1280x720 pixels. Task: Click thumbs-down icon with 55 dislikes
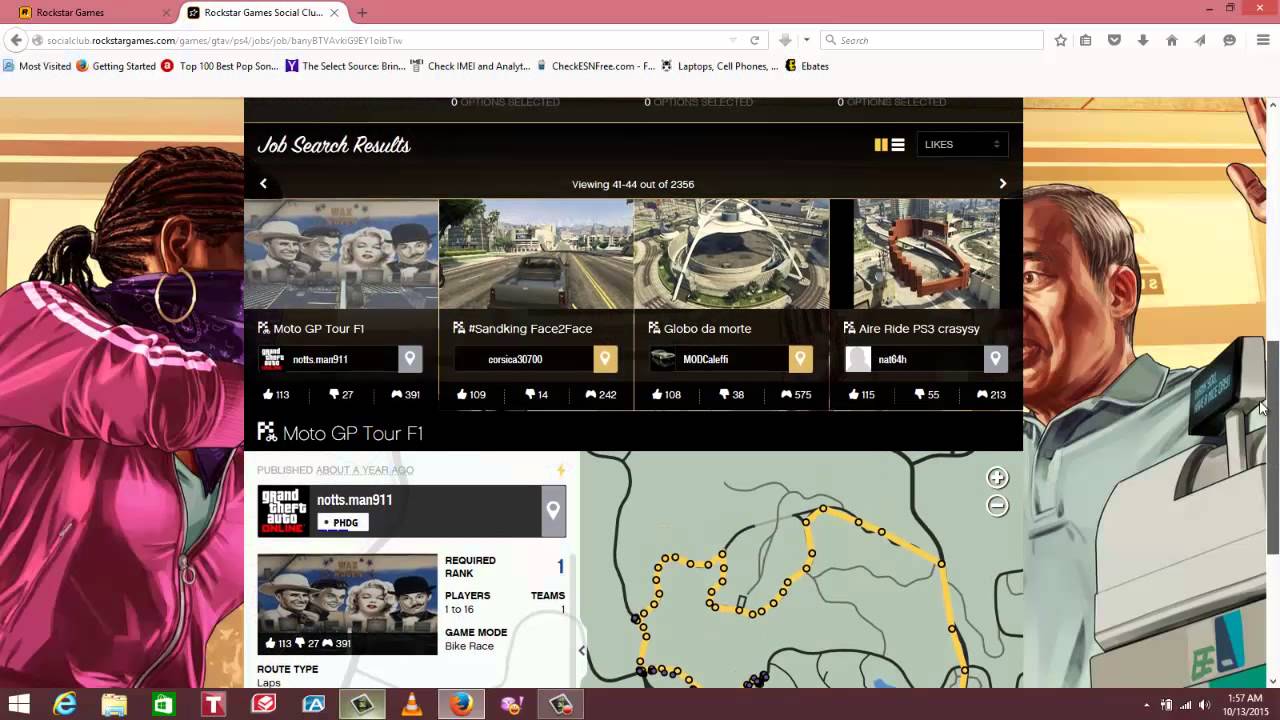point(919,394)
